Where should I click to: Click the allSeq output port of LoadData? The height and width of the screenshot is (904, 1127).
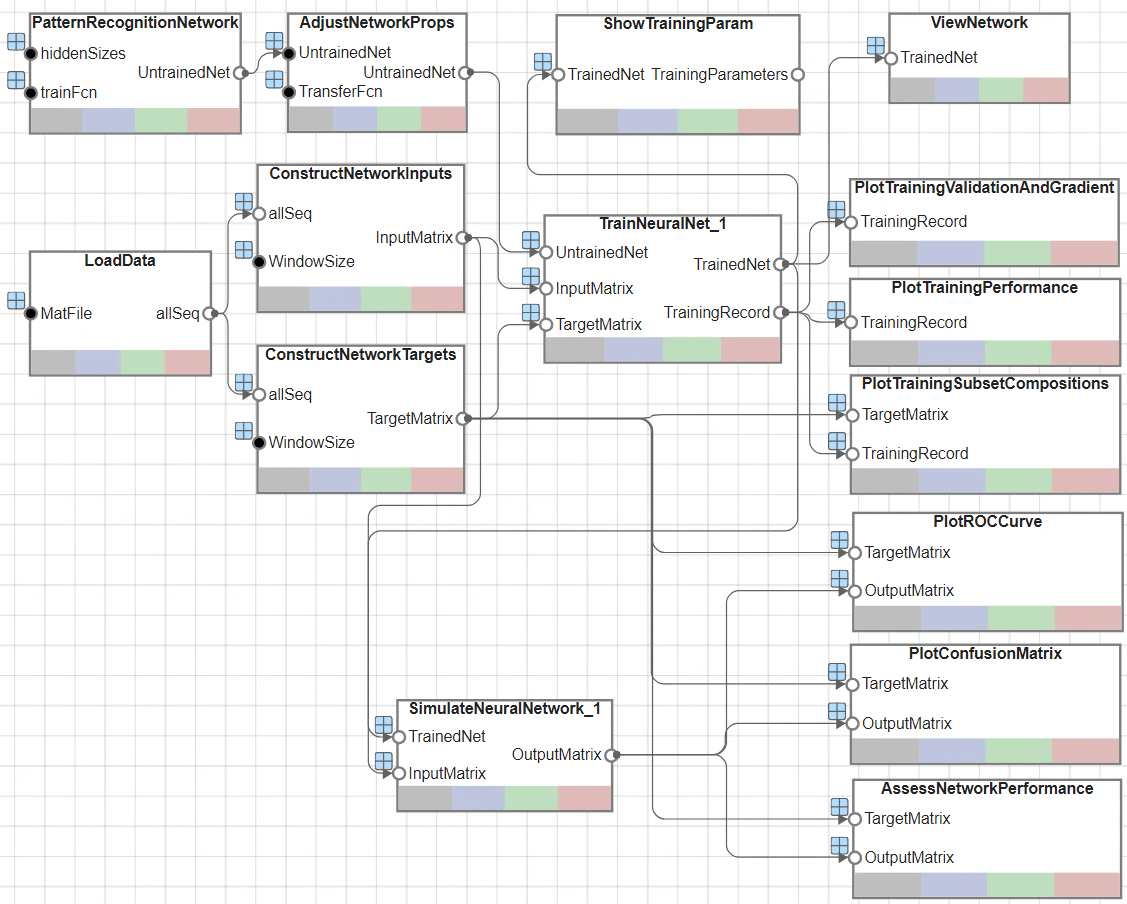point(209,314)
